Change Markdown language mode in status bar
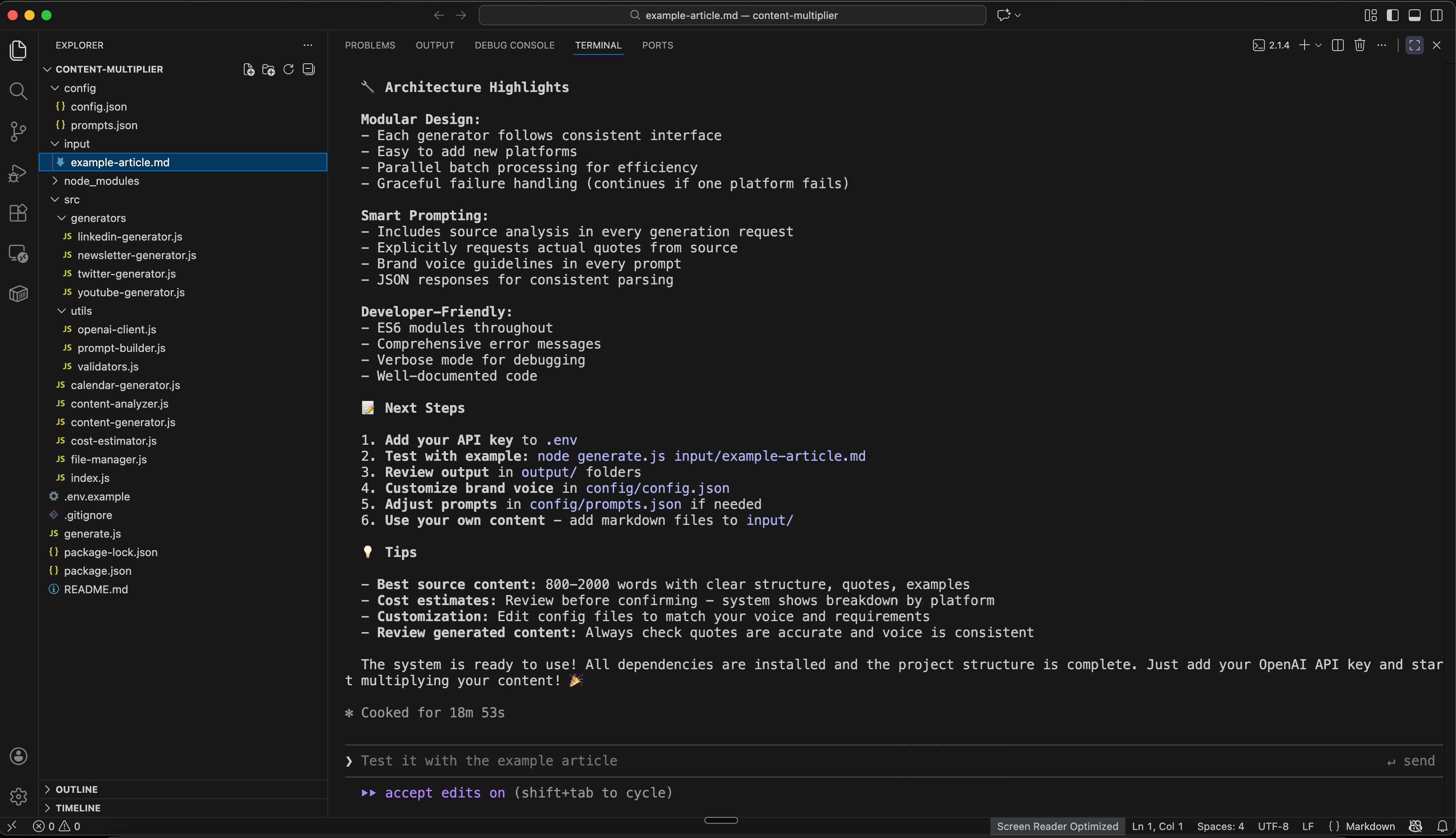The width and height of the screenshot is (1456, 838). coord(1370,826)
